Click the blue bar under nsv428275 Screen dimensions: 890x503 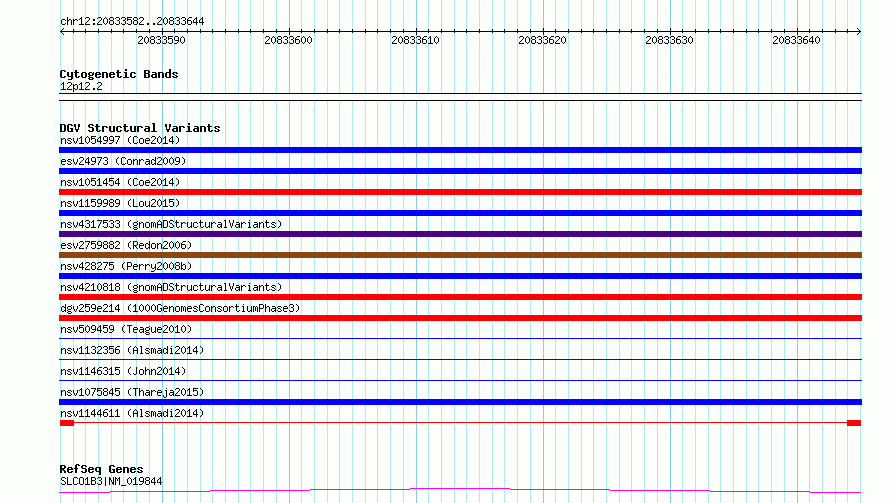(x=460, y=276)
